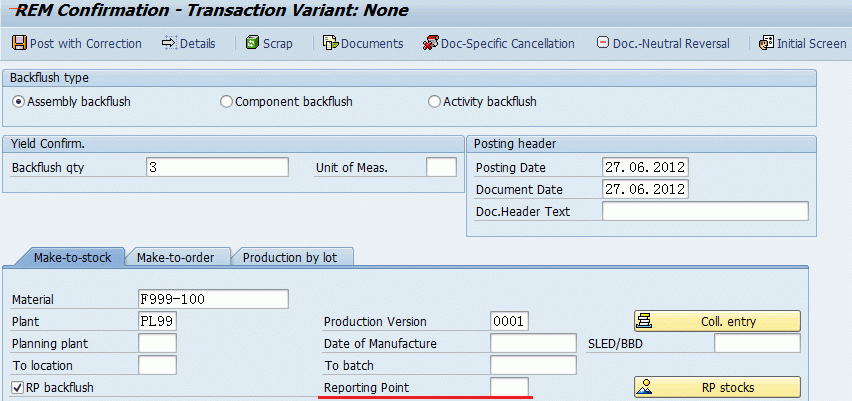Screen dimensions: 852x401
Task: Click the Reporting Point input field
Action: click(509, 387)
